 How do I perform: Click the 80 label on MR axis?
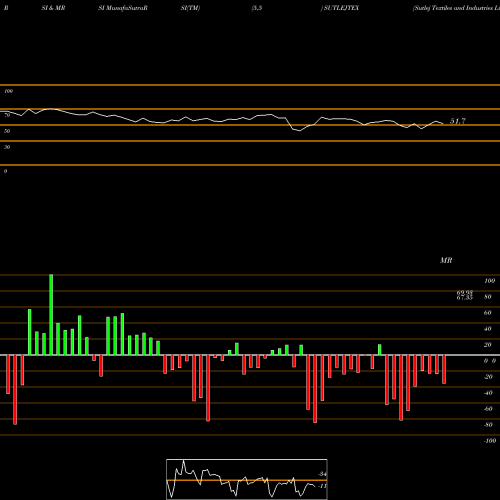coord(488,297)
